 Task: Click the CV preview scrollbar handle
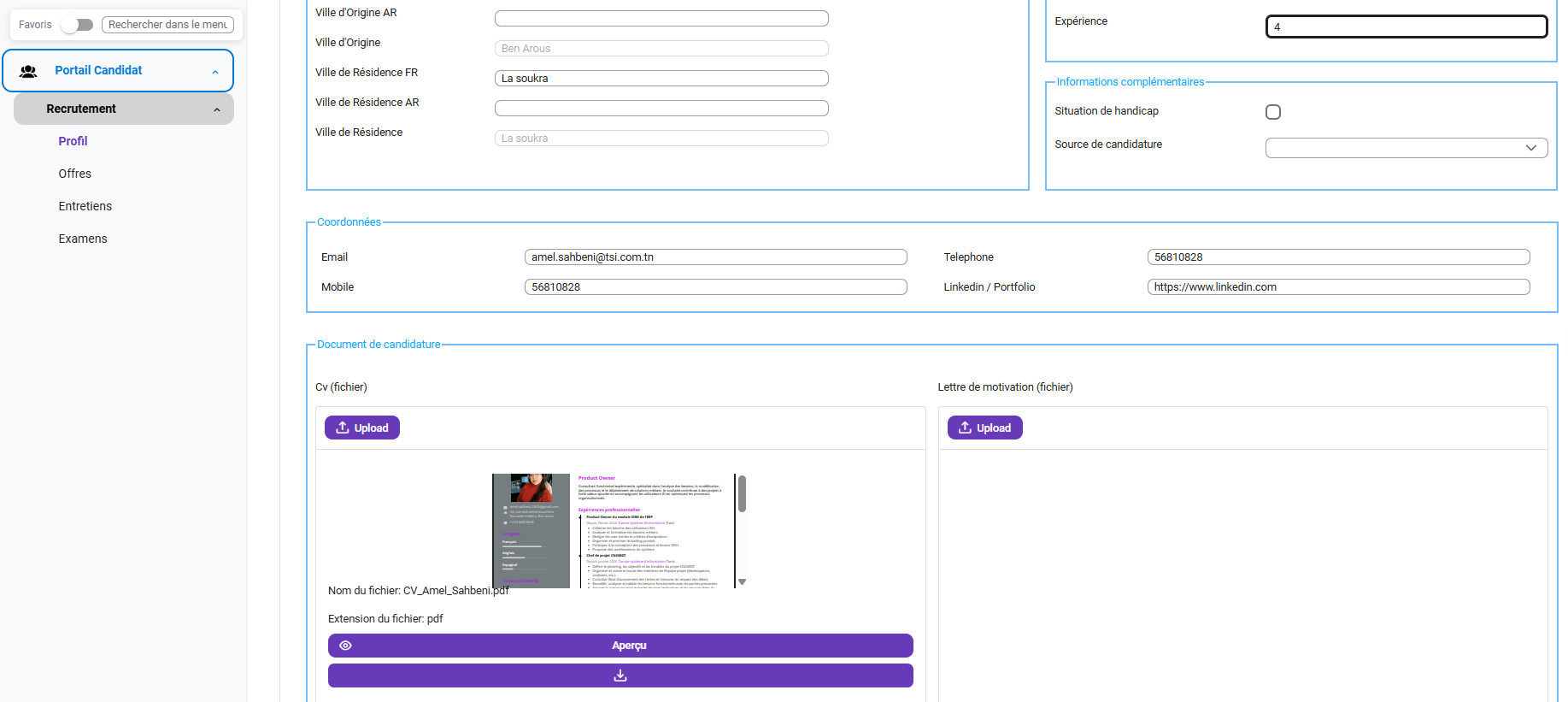pos(742,494)
